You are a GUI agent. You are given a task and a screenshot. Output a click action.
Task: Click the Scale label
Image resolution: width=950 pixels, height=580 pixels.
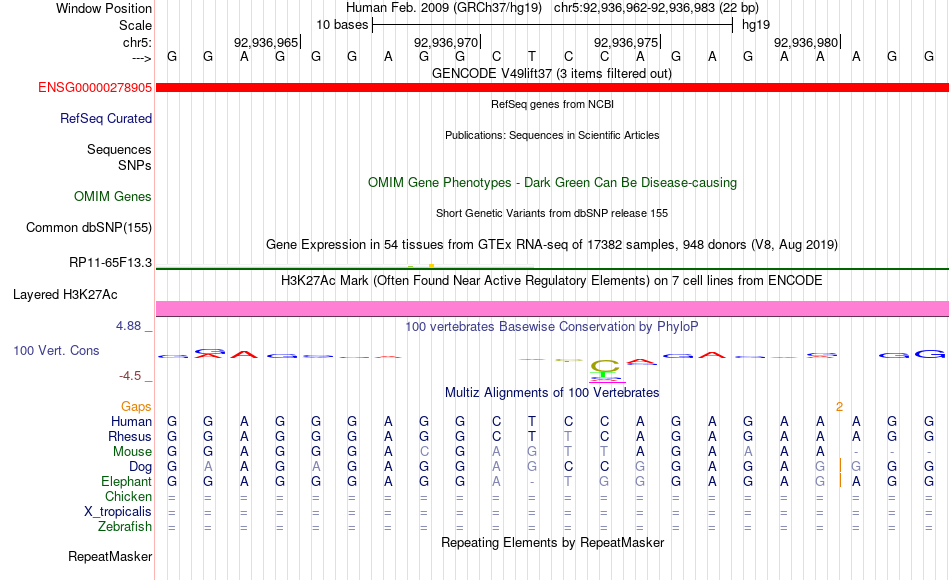click(135, 26)
